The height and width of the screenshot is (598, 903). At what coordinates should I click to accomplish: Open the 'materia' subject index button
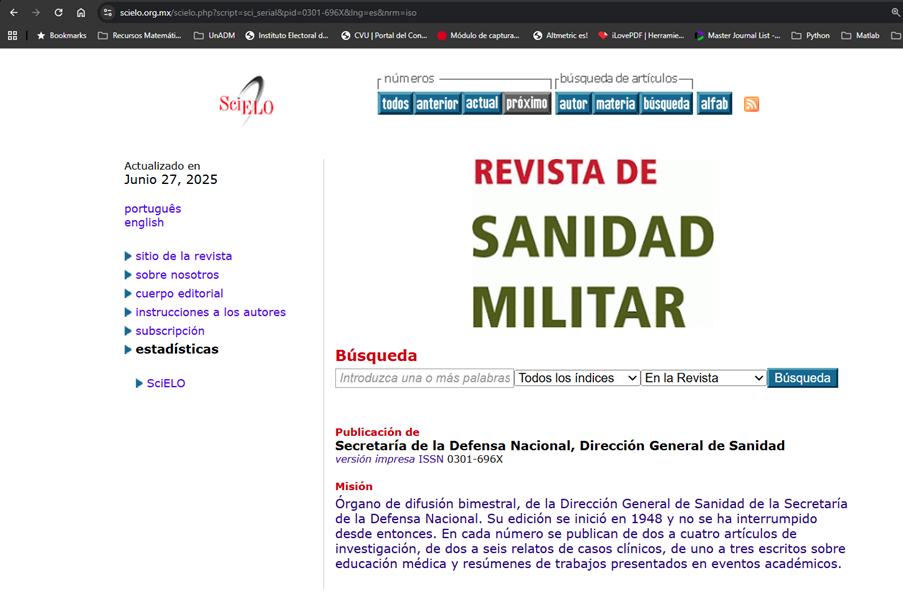coord(615,104)
